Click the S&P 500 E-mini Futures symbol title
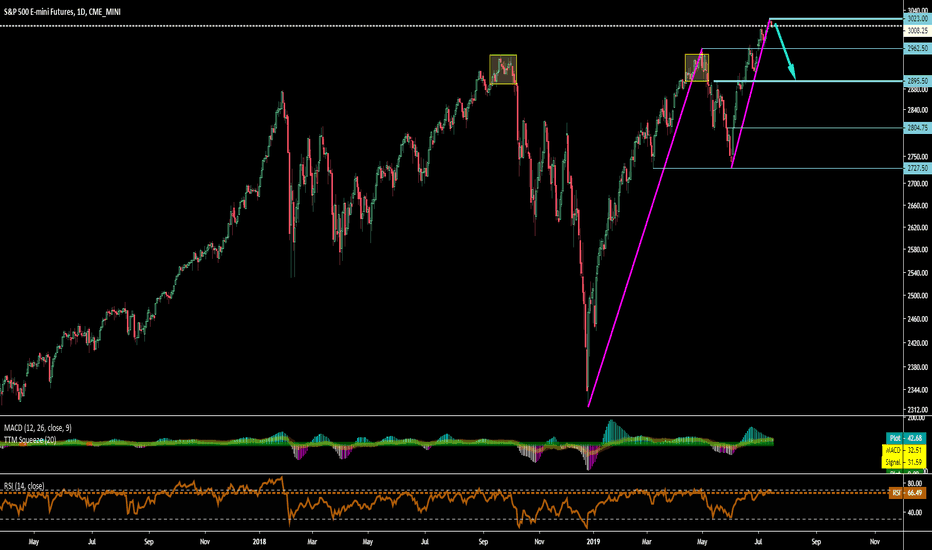This screenshot has width=932, height=550. 62,11
